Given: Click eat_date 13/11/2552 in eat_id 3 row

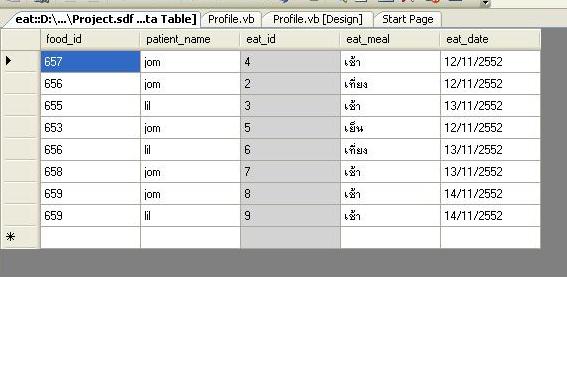Looking at the screenshot, I should (x=491, y=106).
